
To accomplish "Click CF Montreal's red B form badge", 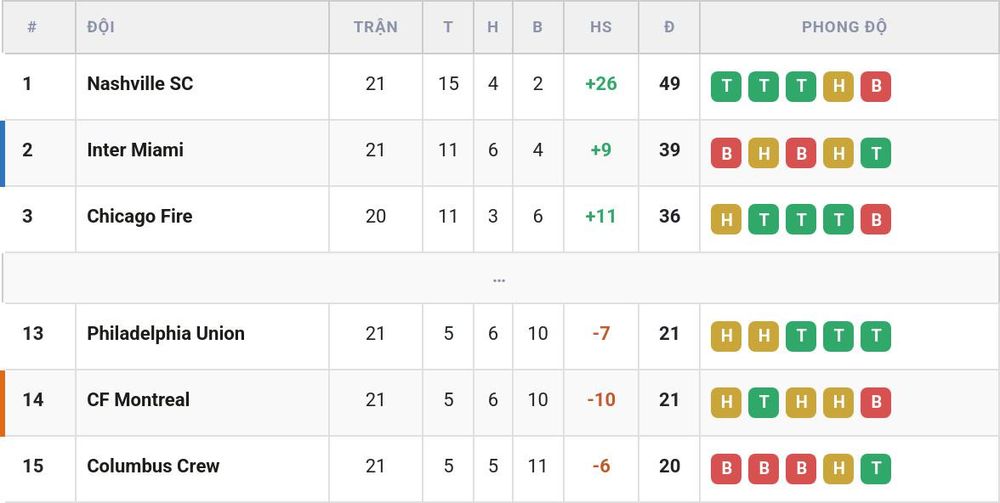I will pyautogui.click(x=876, y=403).
